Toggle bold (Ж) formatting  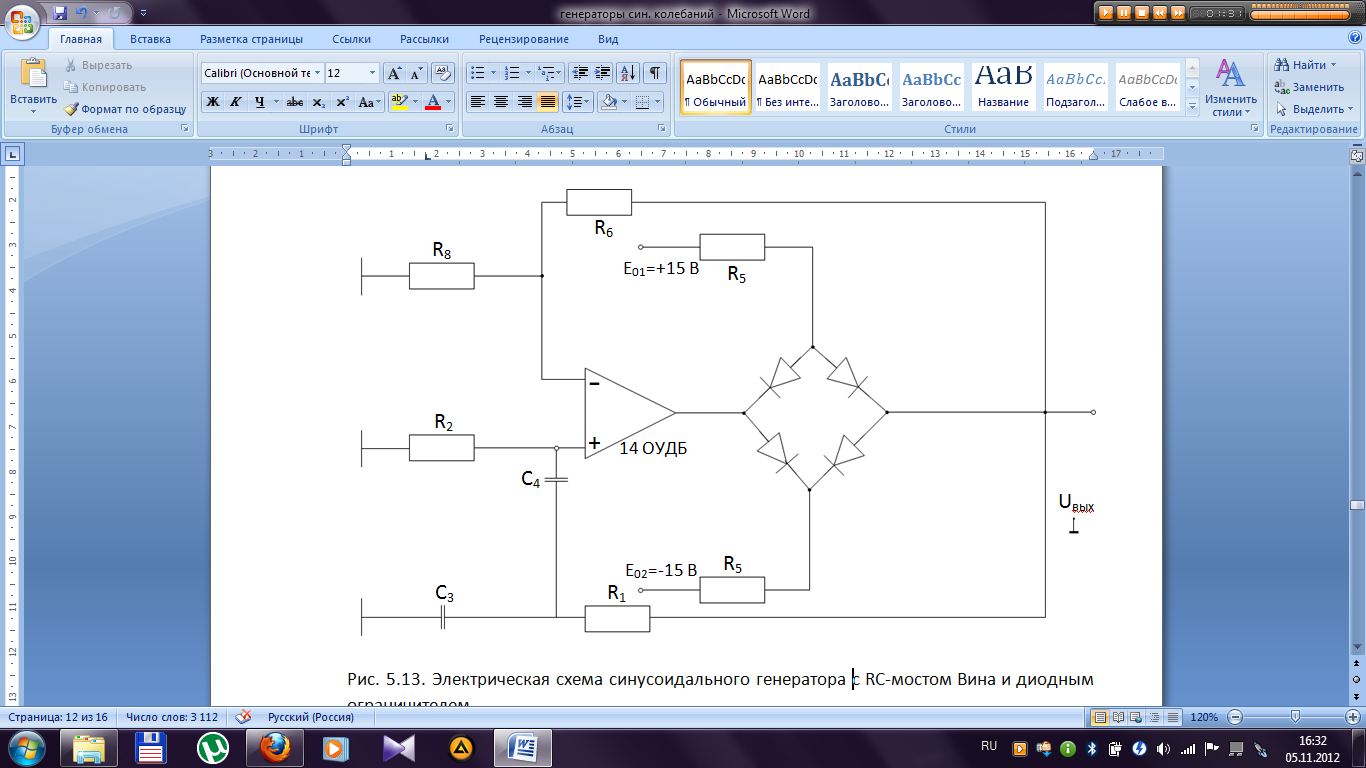tap(212, 102)
